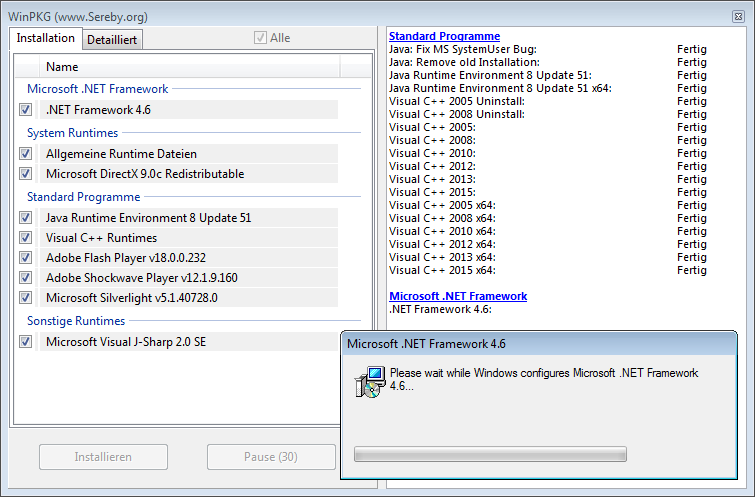Uncheck Allgemeine Runtime Dateien checkbox
Viewport: 755px width, 497px height.
[x=25, y=154]
